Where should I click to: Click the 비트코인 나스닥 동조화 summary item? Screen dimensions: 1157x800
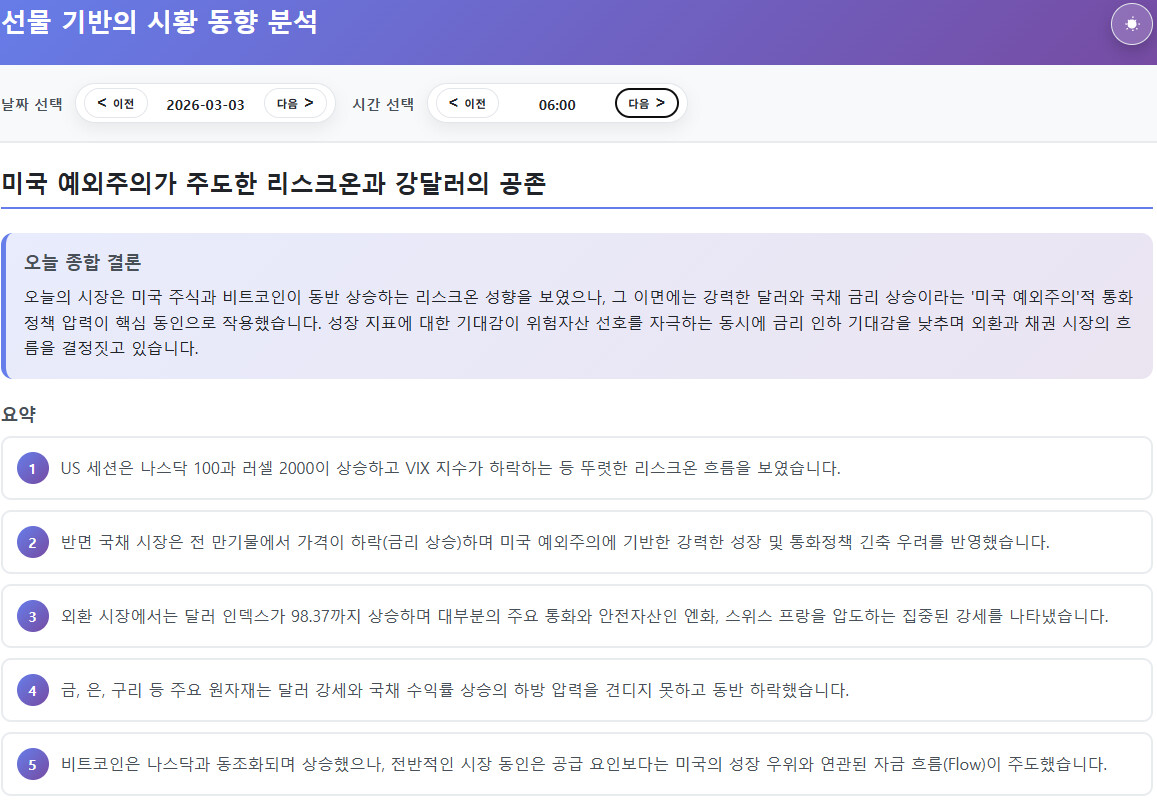point(583,765)
